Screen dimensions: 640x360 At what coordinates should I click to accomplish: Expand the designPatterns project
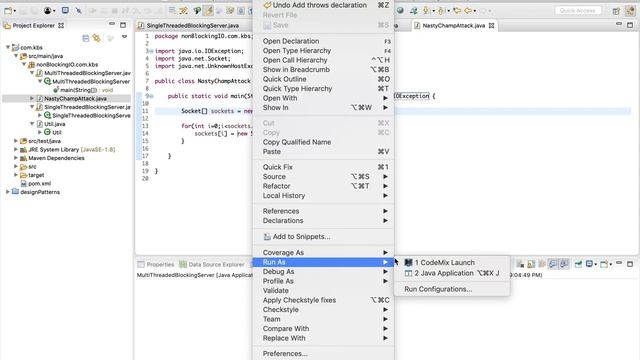click(8, 192)
